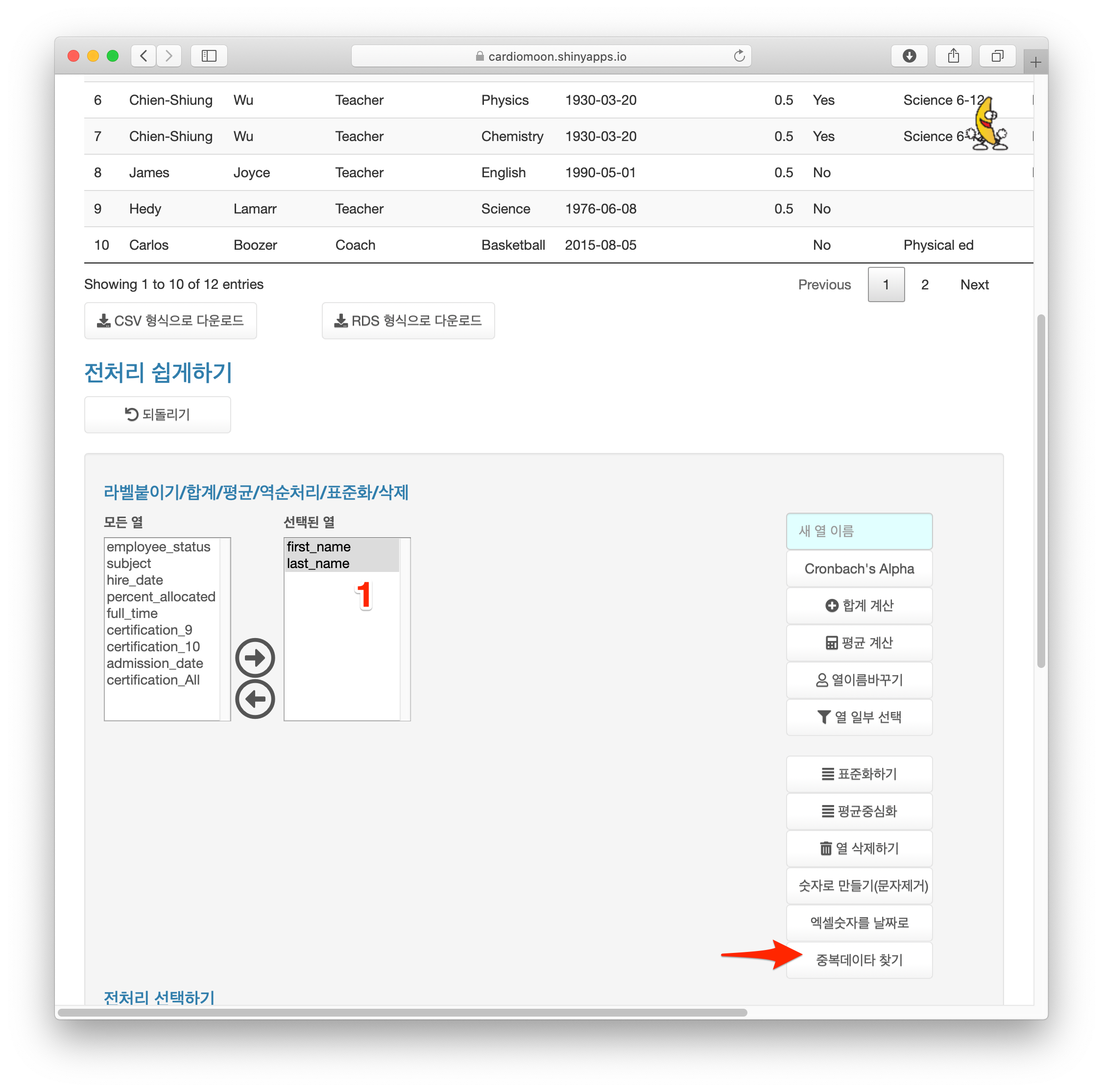Click the Next pagination link

974,285
